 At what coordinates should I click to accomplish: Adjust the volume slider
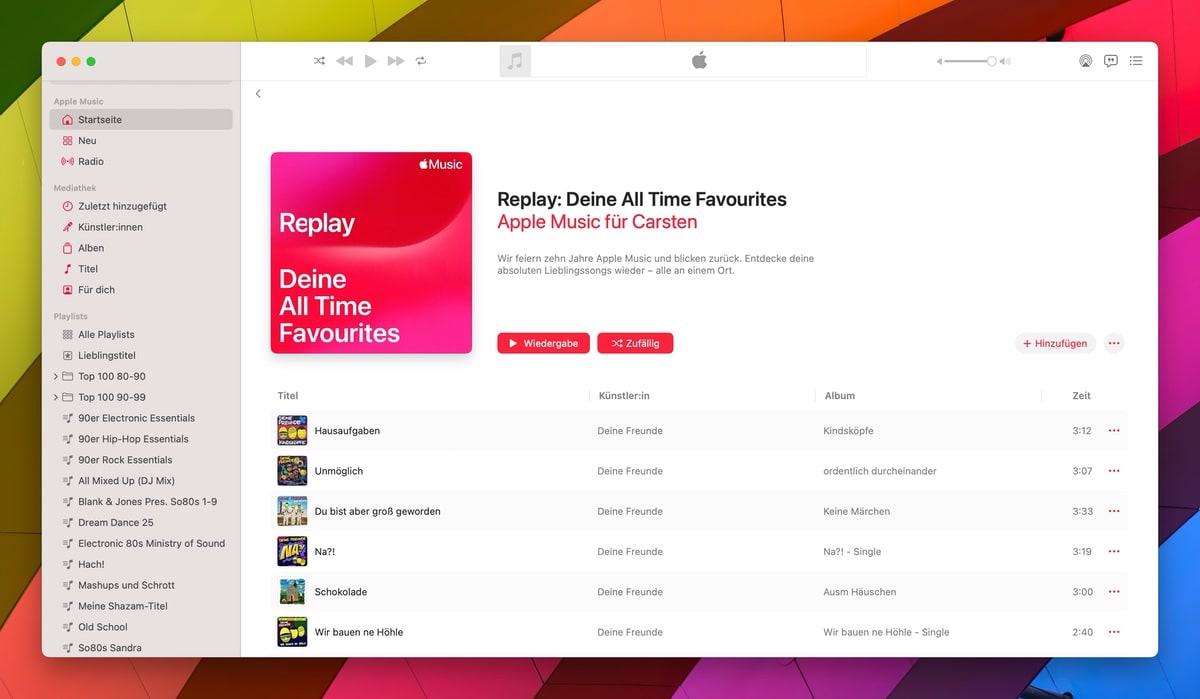coord(974,61)
